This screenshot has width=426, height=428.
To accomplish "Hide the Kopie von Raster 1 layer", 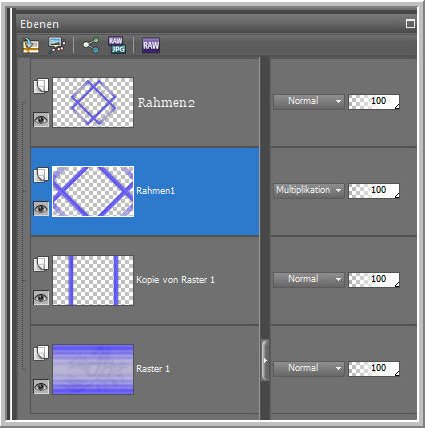I will pyautogui.click(x=41, y=298).
